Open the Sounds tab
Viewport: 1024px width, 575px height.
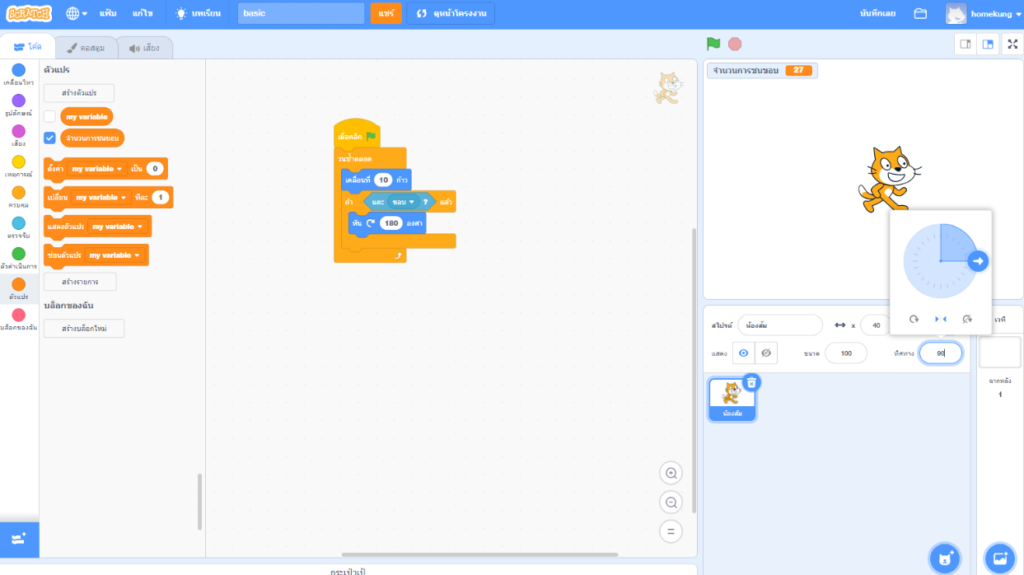click(145, 47)
